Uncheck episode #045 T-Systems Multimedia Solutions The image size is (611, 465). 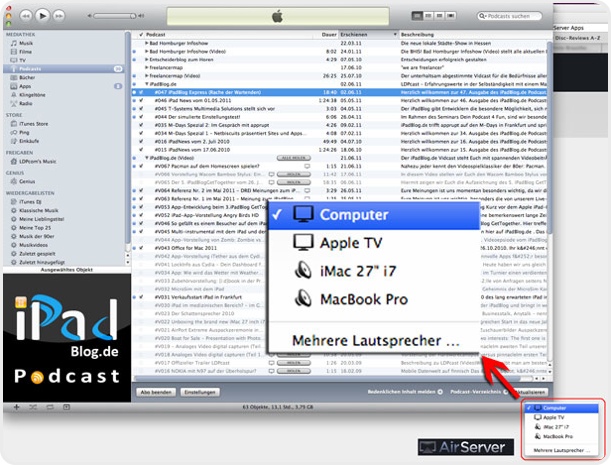click(141, 109)
